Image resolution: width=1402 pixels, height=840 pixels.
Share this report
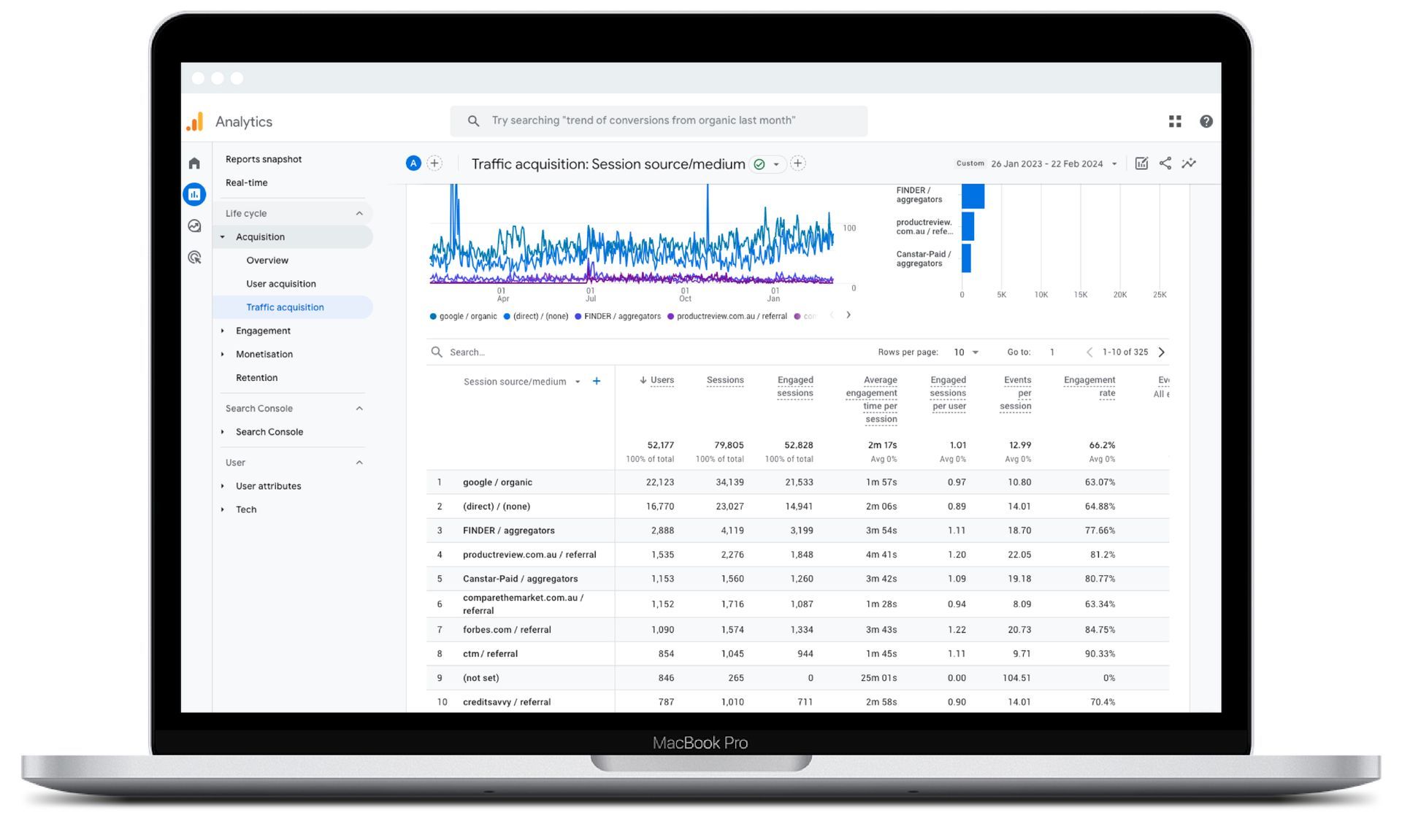(x=1165, y=163)
